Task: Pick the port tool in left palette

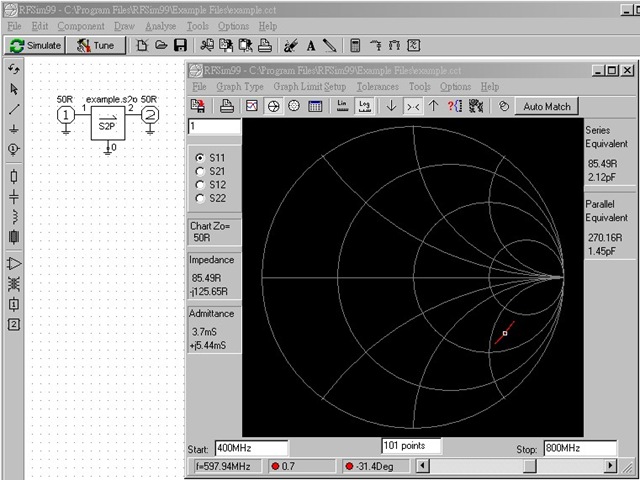Action: (x=14, y=149)
